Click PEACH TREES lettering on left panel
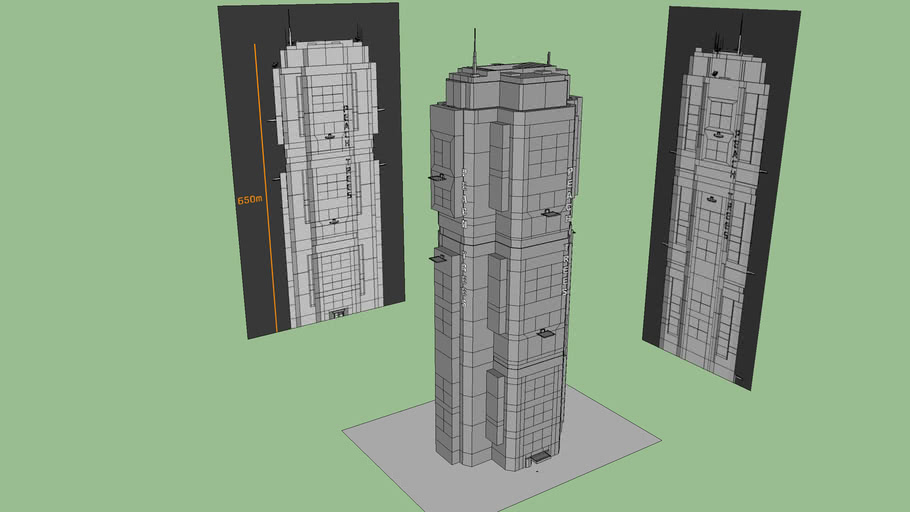Image resolution: width=910 pixels, height=512 pixels. tap(347, 152)
